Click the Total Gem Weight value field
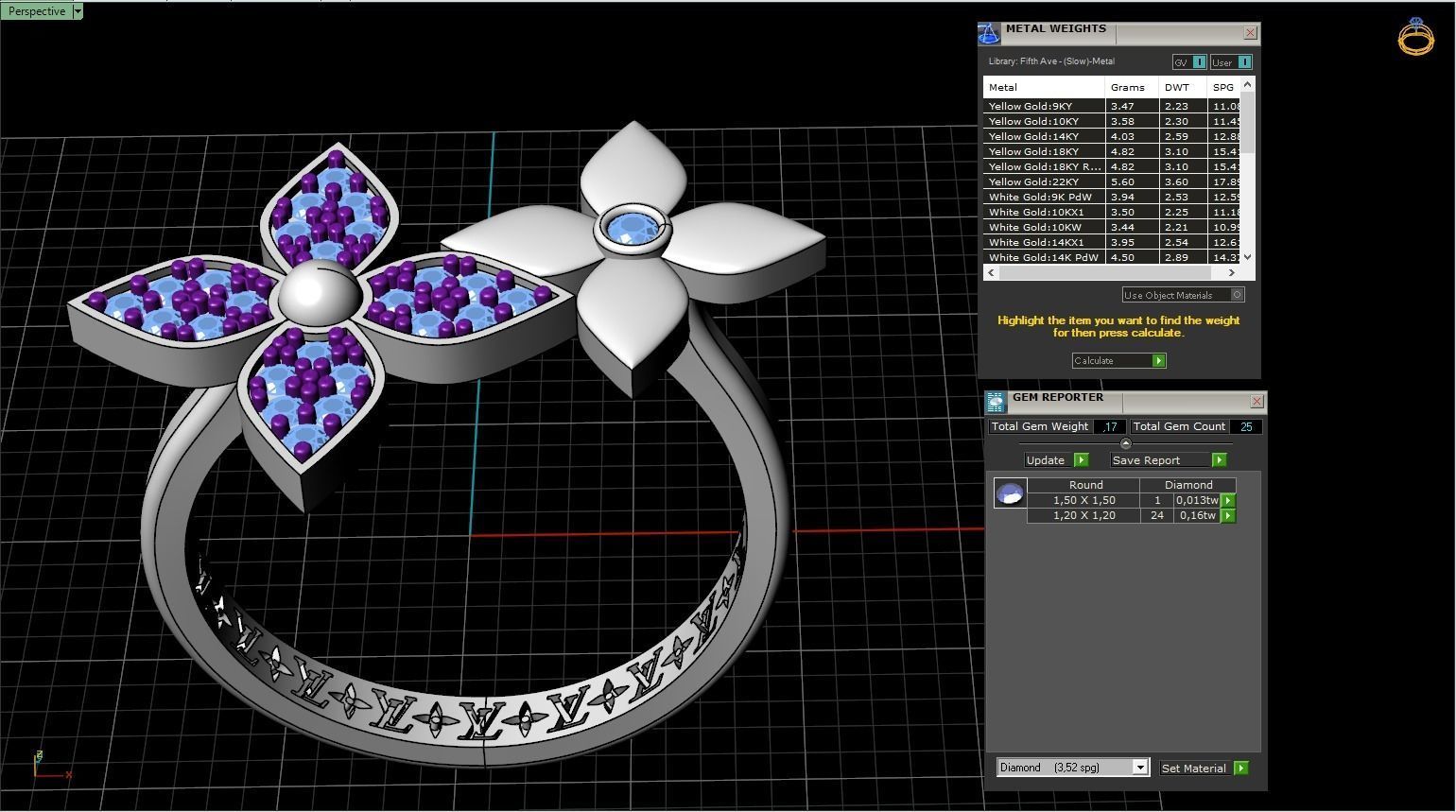Image resolution: width=1456 pixels, height=812 pixels. (x=1110, y=427)
